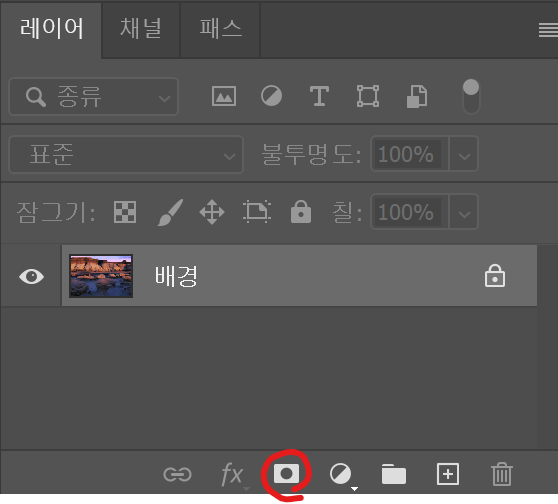Click the link layers chain icon
558x504 pixels.
coord(177,474)
